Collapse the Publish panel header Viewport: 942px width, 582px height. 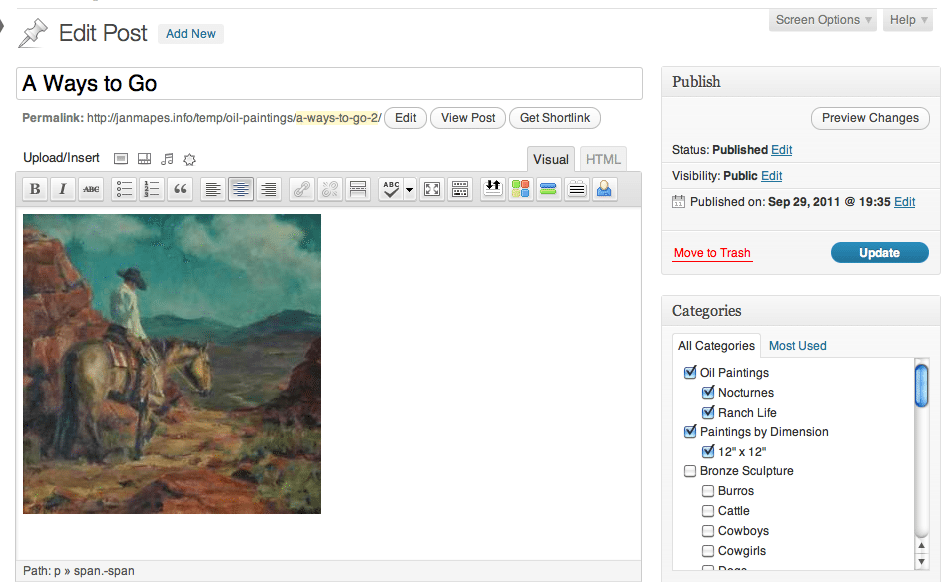pyautogui.click(x=801, y=82)
